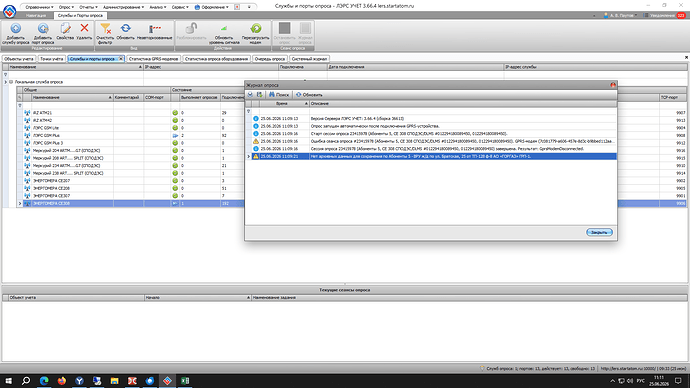Click the 'Добавить порт опроса' icon
Image resolution: width=690 pixels, height=388 pixels.
click(43, 33)
